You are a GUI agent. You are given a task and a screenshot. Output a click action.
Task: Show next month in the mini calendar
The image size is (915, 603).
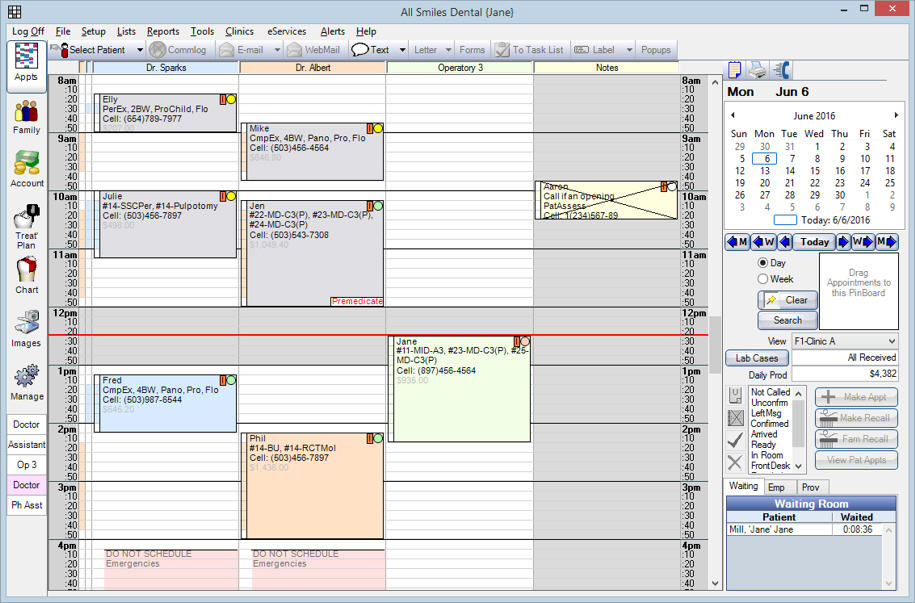[896, 115]
